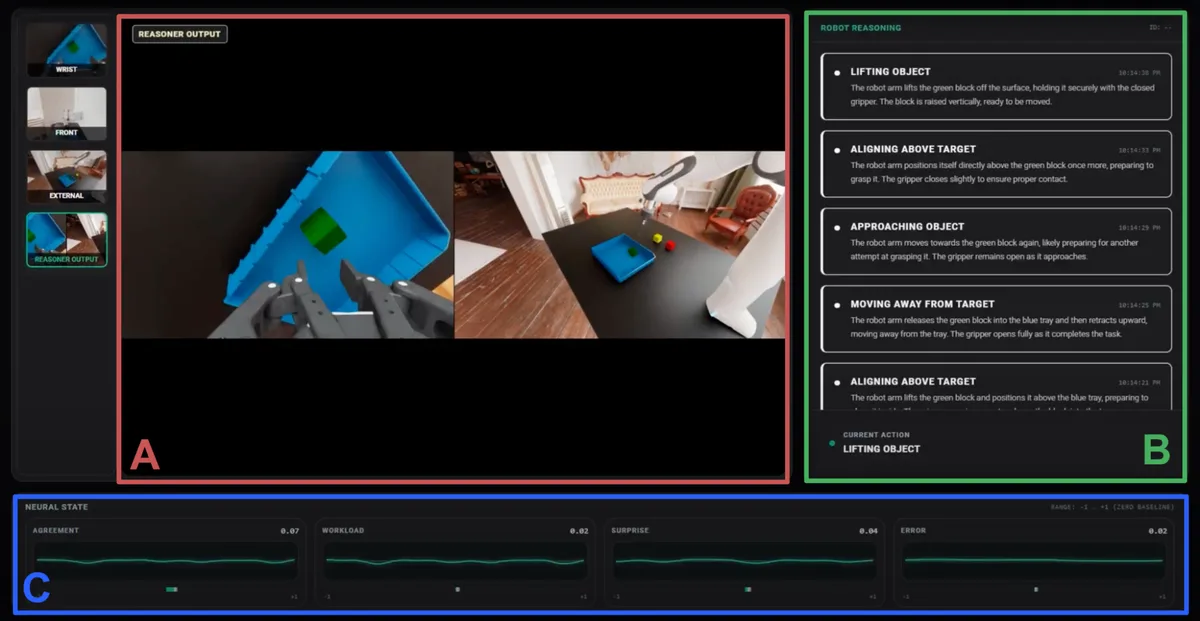Click the CURRENT ACTION status label

click(x=876, y=435)
